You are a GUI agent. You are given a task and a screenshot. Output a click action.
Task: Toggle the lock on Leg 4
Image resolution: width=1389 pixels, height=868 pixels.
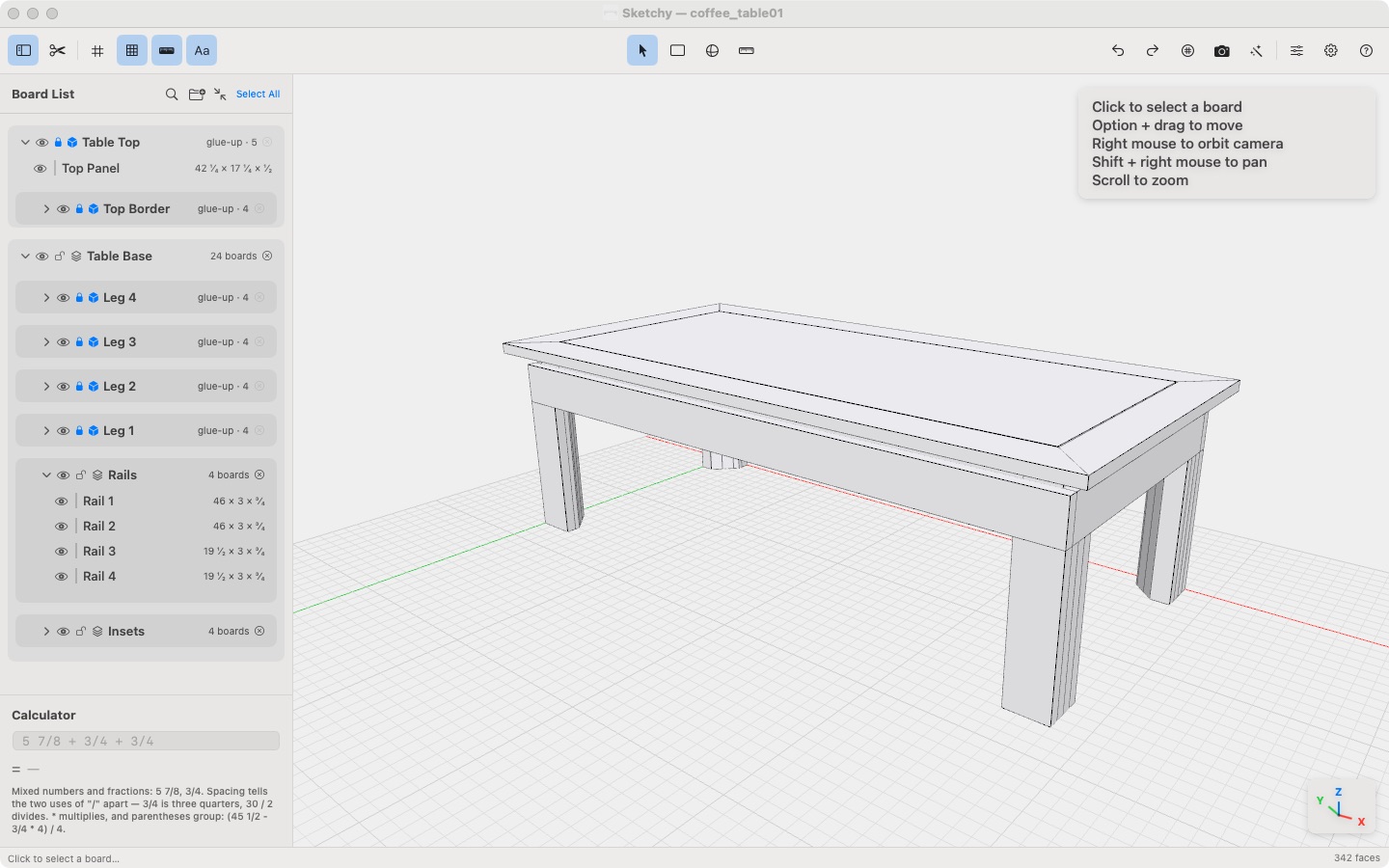79,297
